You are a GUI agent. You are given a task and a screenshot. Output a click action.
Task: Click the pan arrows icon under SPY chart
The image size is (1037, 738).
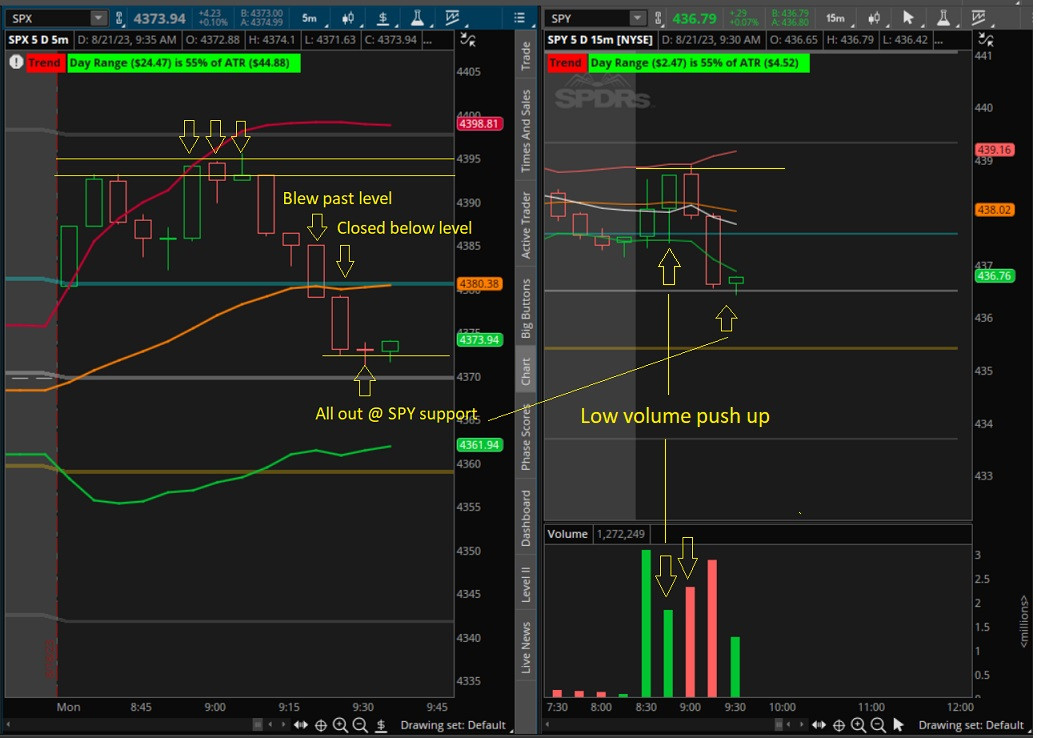point(819,725)
